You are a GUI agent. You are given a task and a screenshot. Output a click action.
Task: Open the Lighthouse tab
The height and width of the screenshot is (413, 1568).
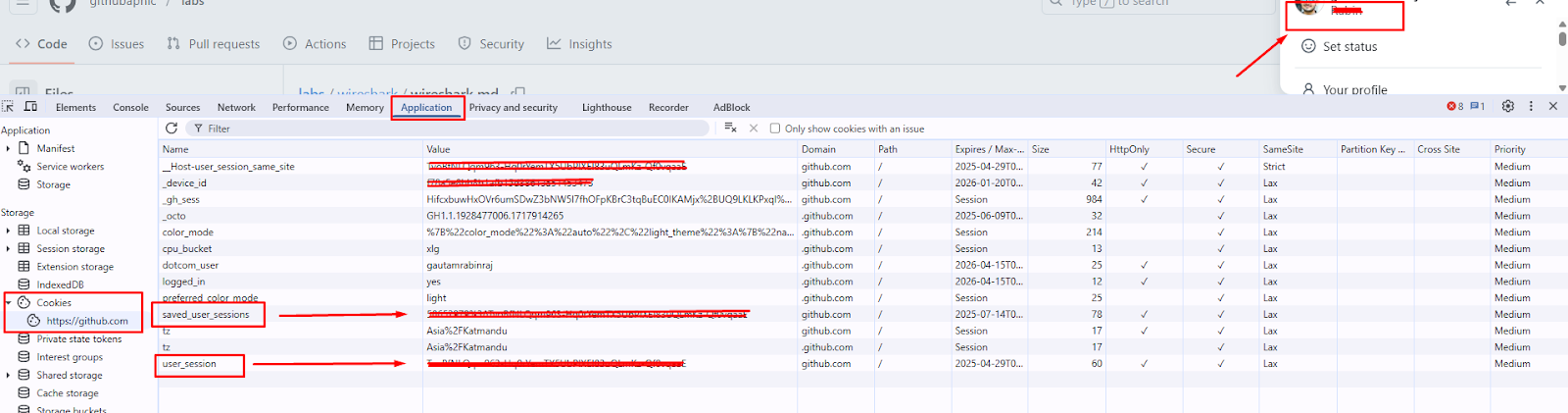[x=607, y=108]
